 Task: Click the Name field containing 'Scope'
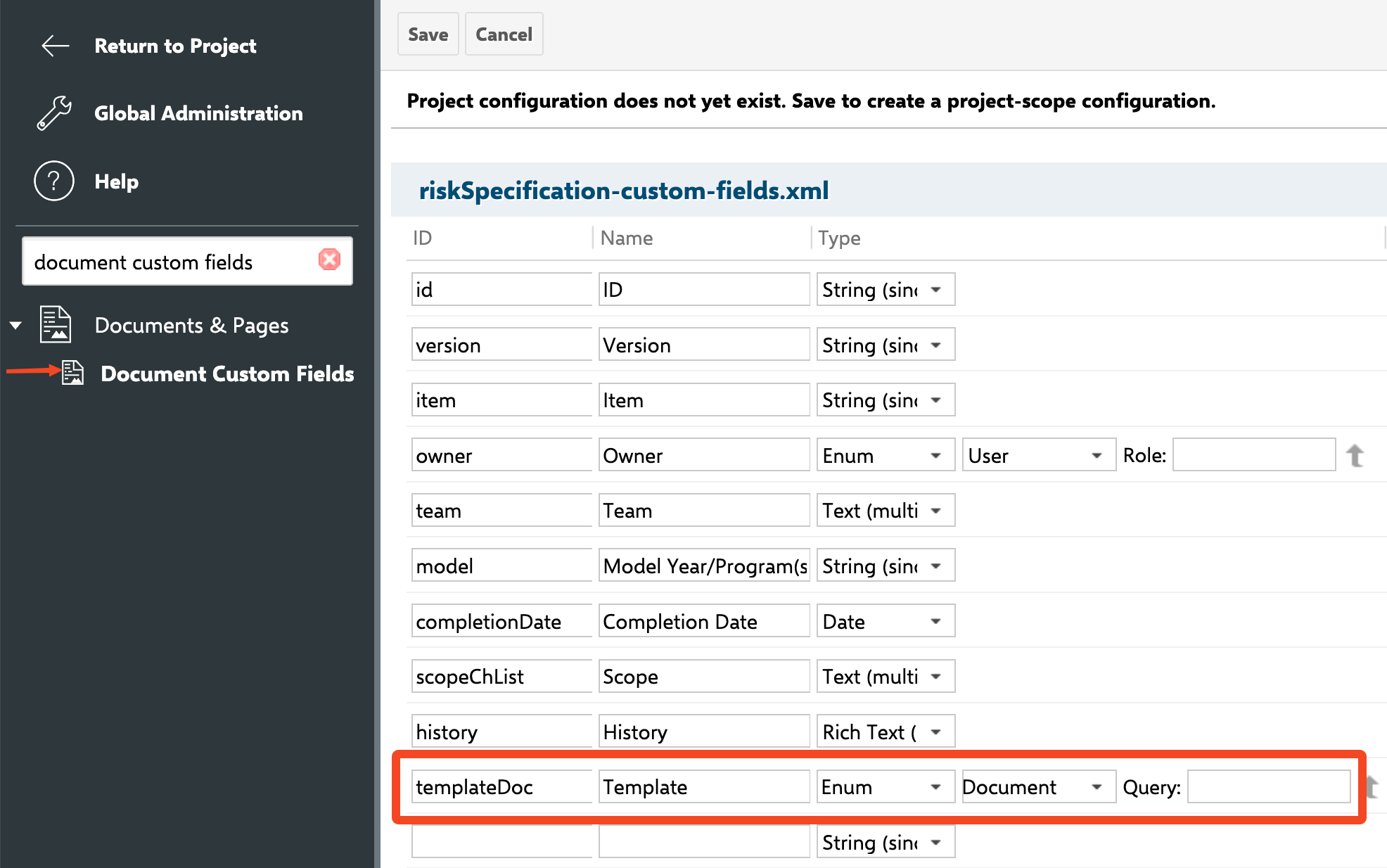pos(704,676)
